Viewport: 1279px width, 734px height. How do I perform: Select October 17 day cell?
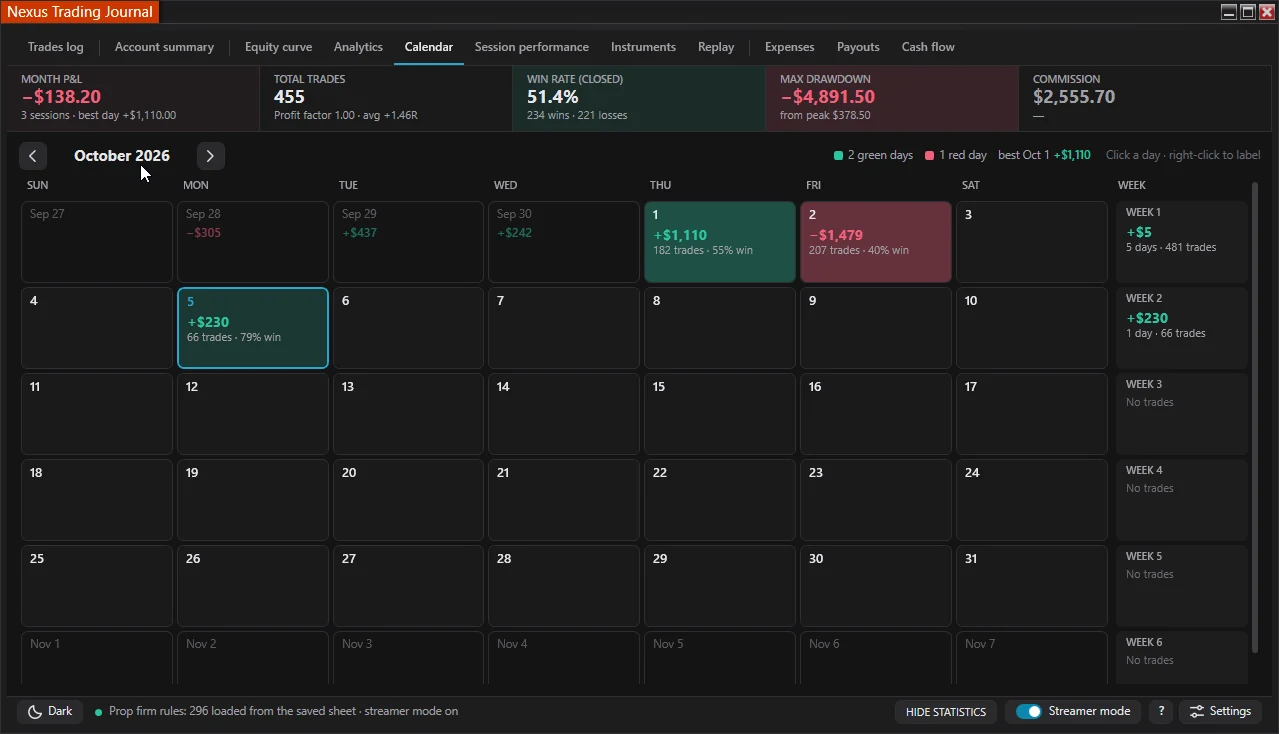tap(1032, 414)
